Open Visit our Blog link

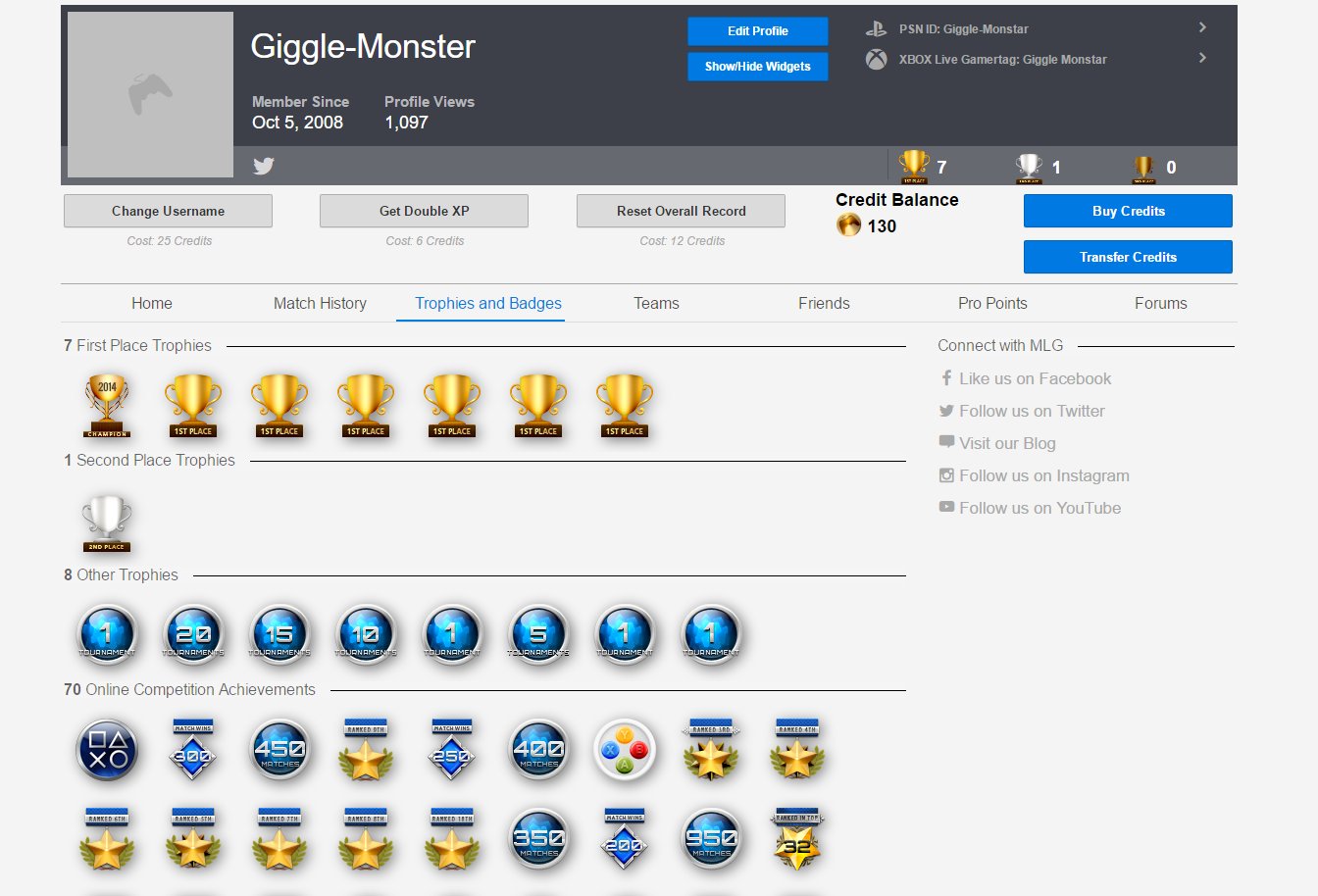(x=1007, y=443)
